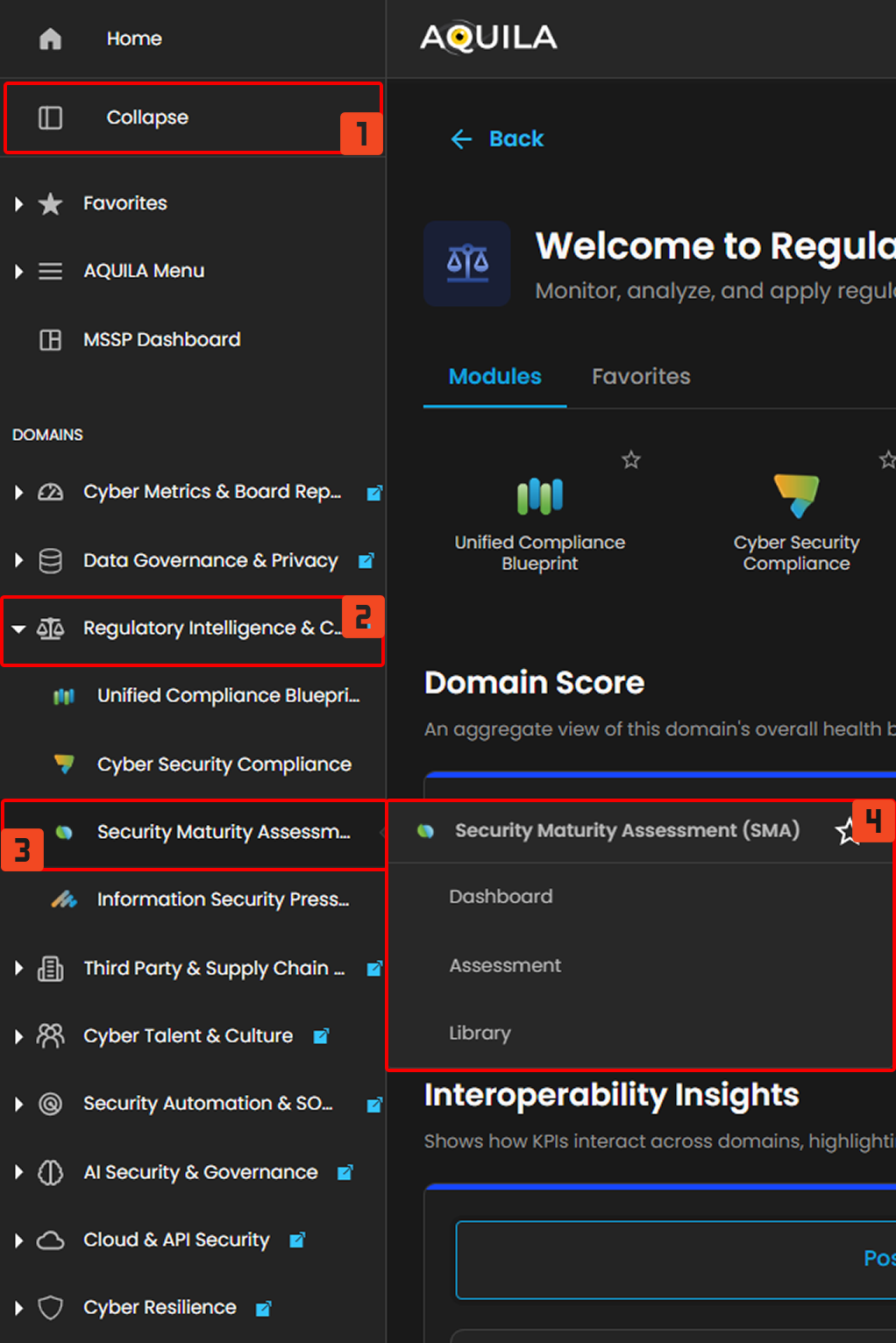Open Cyber Resilience external link icon
The height and width of the screenshot is (1343, 896).
263,1308
